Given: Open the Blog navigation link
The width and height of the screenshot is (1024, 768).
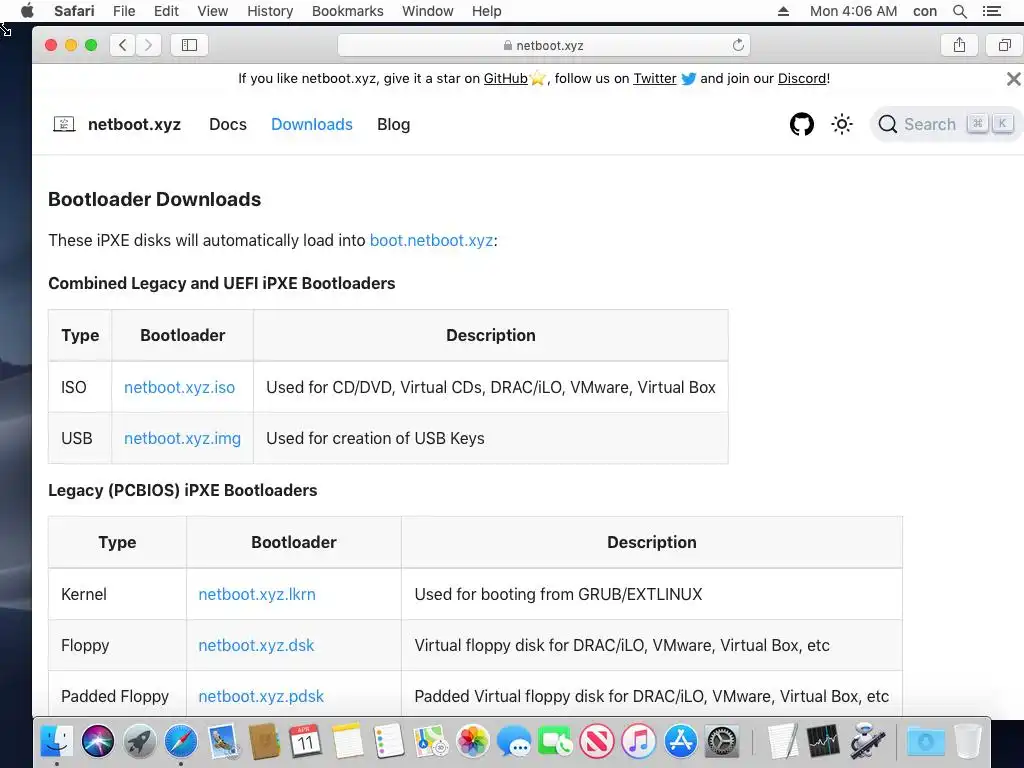Looking at the screenshot, I should [x=393, y=124].
